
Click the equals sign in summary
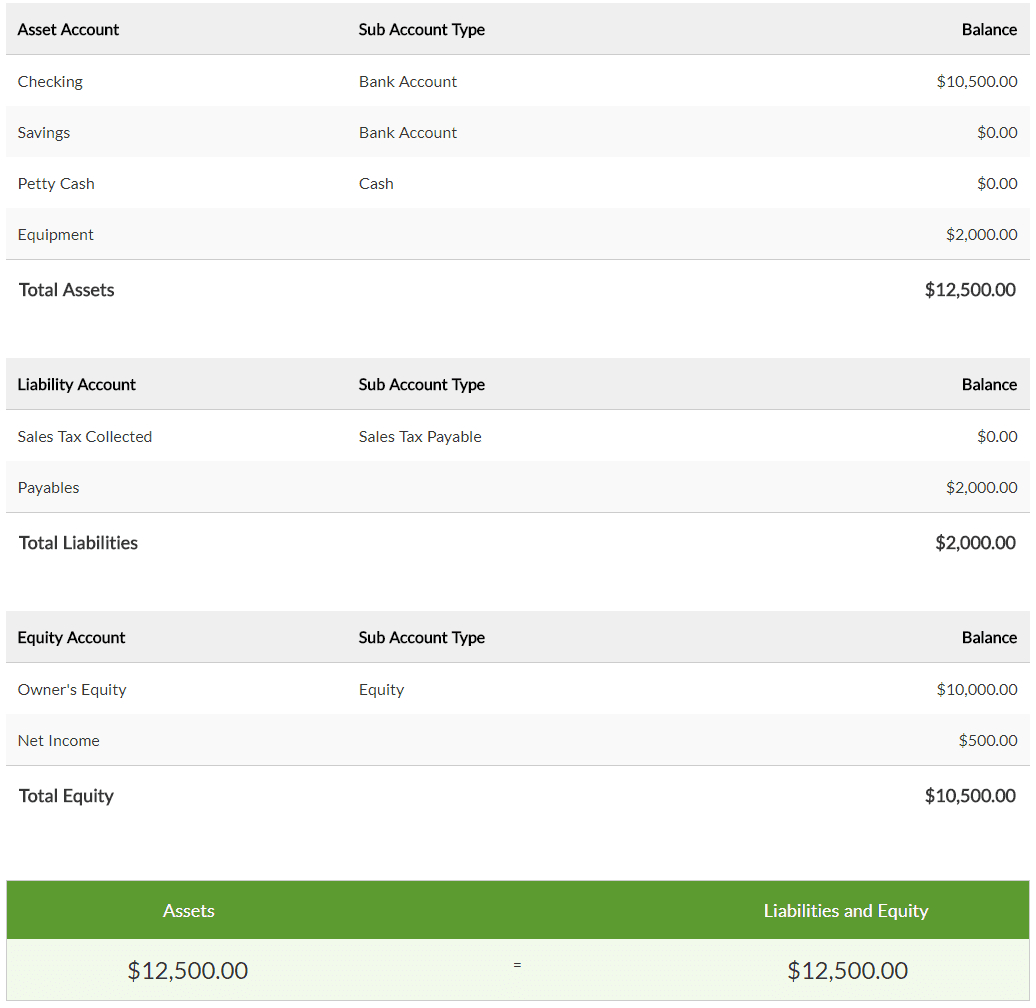pyautogui.click(x=517, y=966)
